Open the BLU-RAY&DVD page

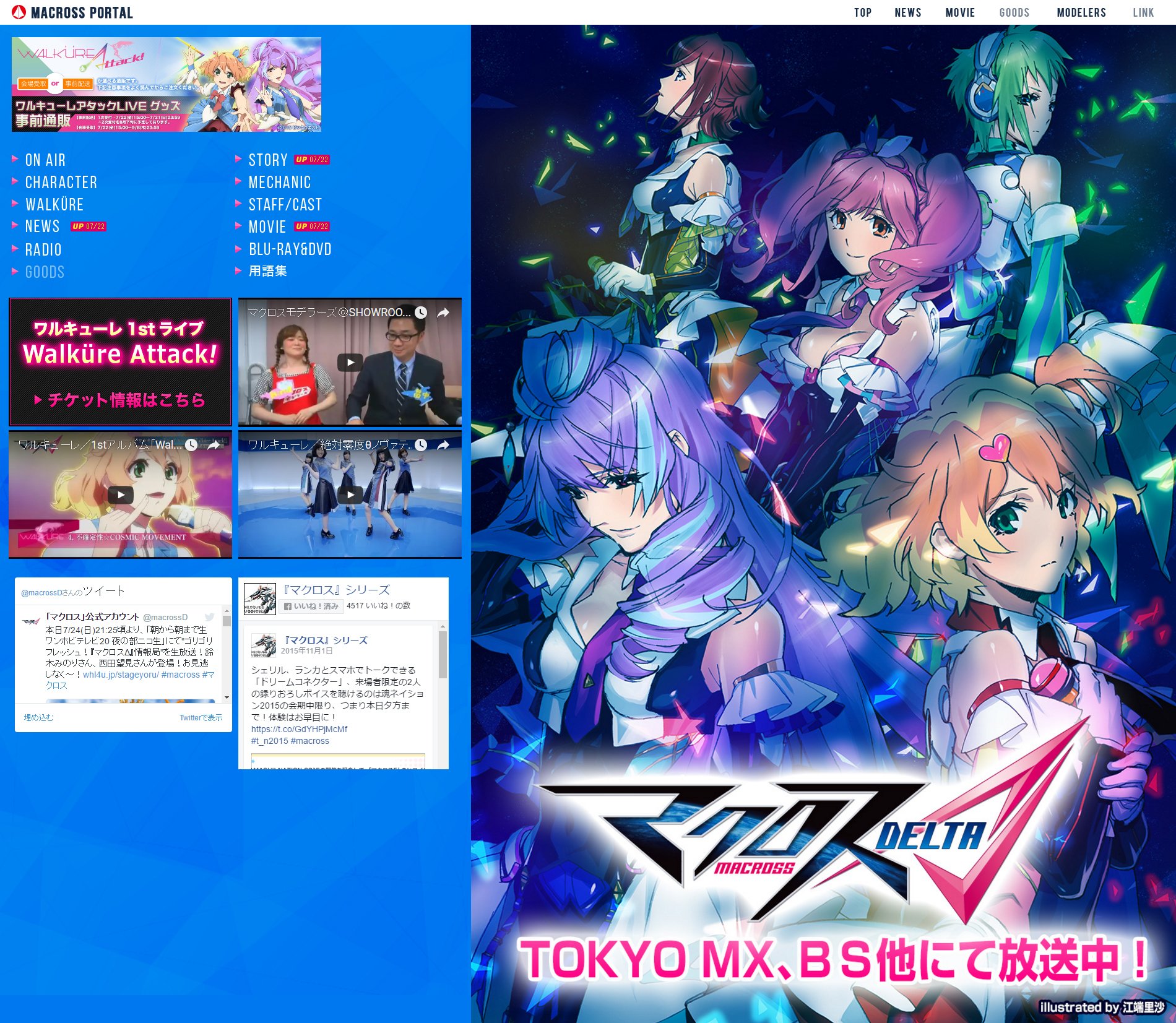pos(290,249)
